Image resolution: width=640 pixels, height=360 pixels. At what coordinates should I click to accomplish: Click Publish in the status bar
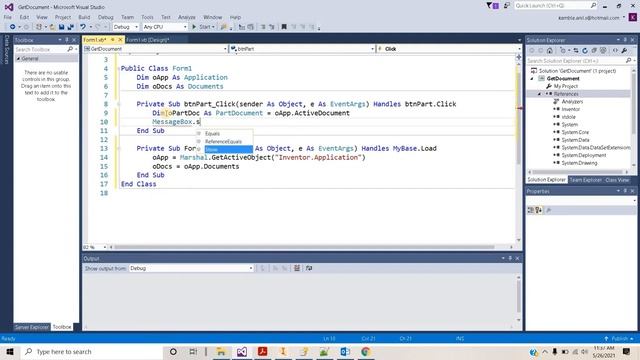pyautogui.click(x=619, y=339)
